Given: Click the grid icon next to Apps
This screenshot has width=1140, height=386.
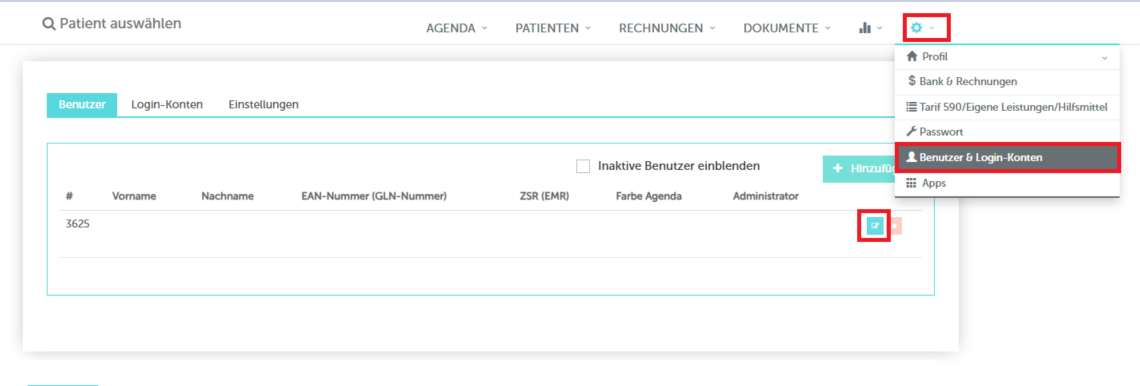Looking at the screenshot, I should (x=911, y=183).
